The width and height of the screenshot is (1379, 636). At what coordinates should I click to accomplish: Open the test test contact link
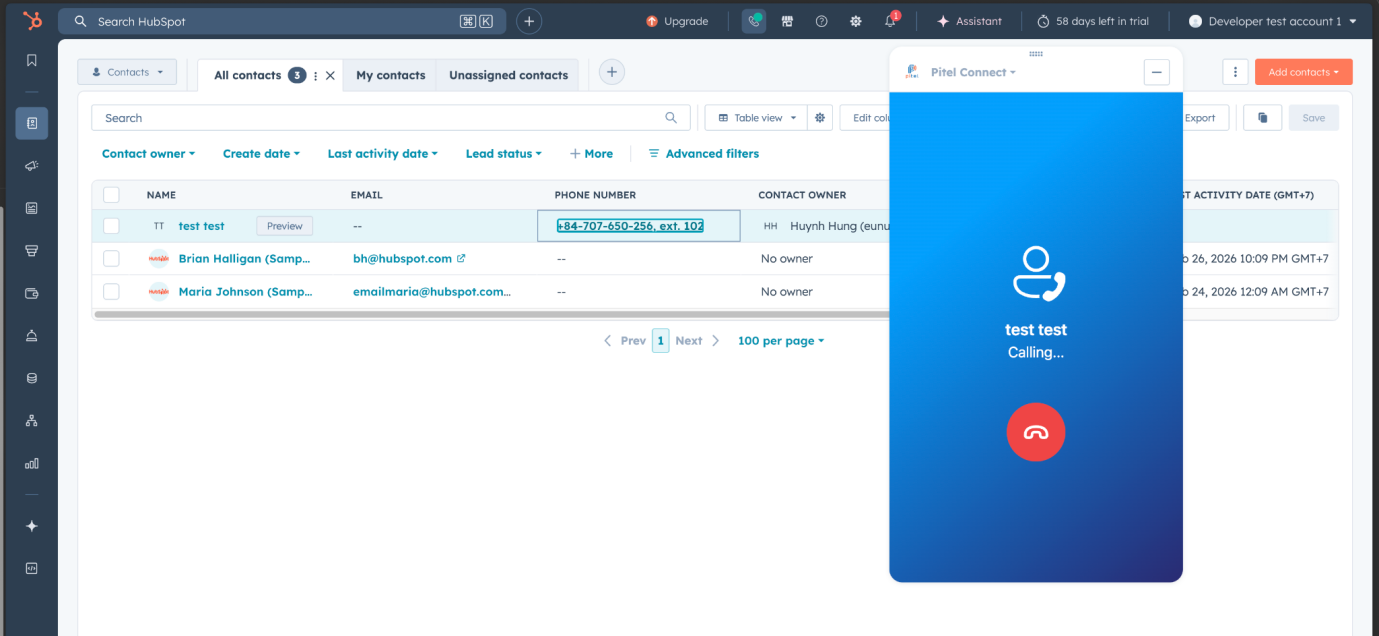click(201, 226)
